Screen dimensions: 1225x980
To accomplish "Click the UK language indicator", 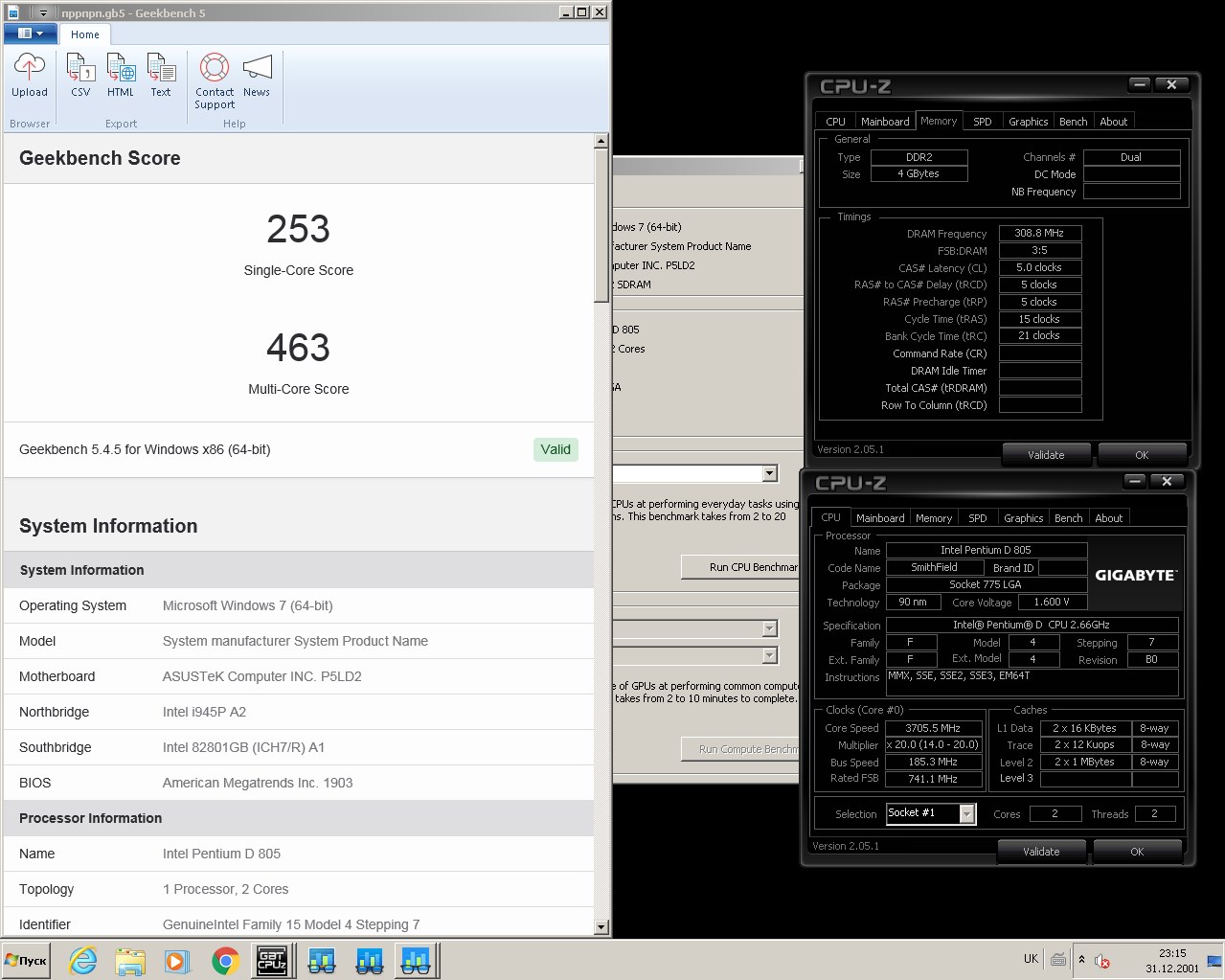I will point(1031,959).
